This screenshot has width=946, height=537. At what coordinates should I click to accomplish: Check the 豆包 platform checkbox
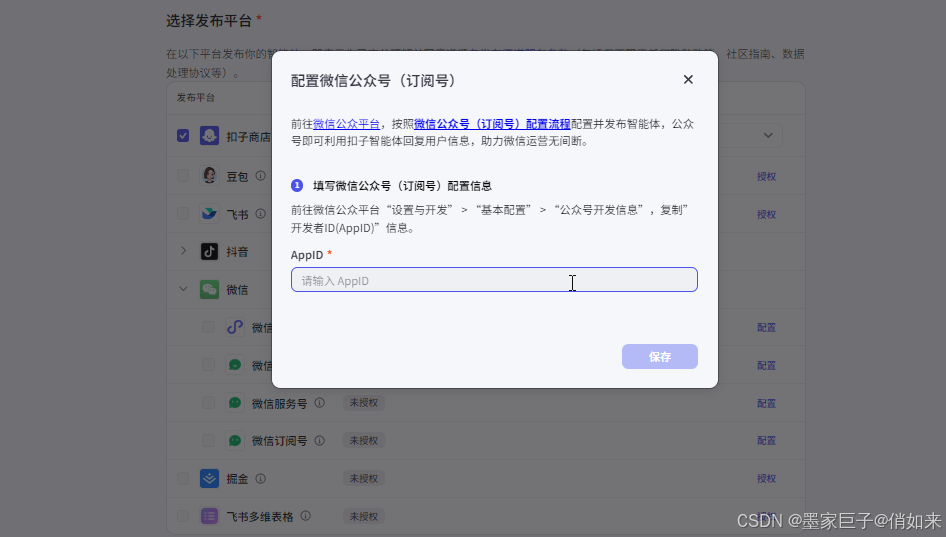click(183, 176)
